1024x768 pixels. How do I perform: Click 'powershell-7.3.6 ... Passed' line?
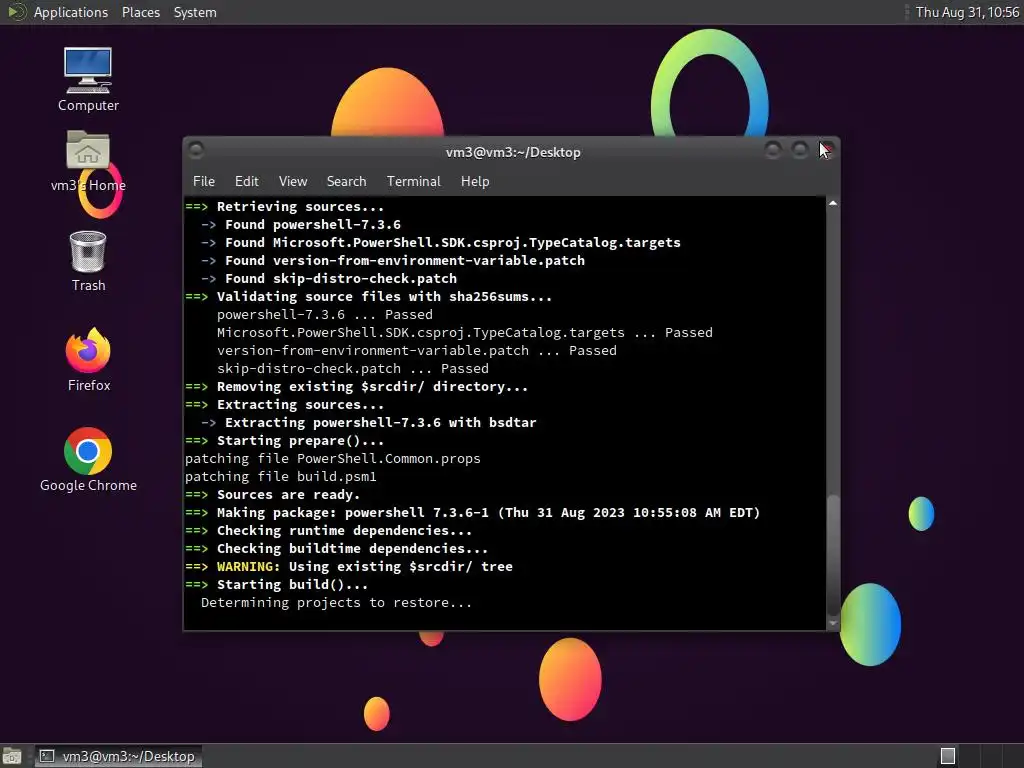(325, 315)
